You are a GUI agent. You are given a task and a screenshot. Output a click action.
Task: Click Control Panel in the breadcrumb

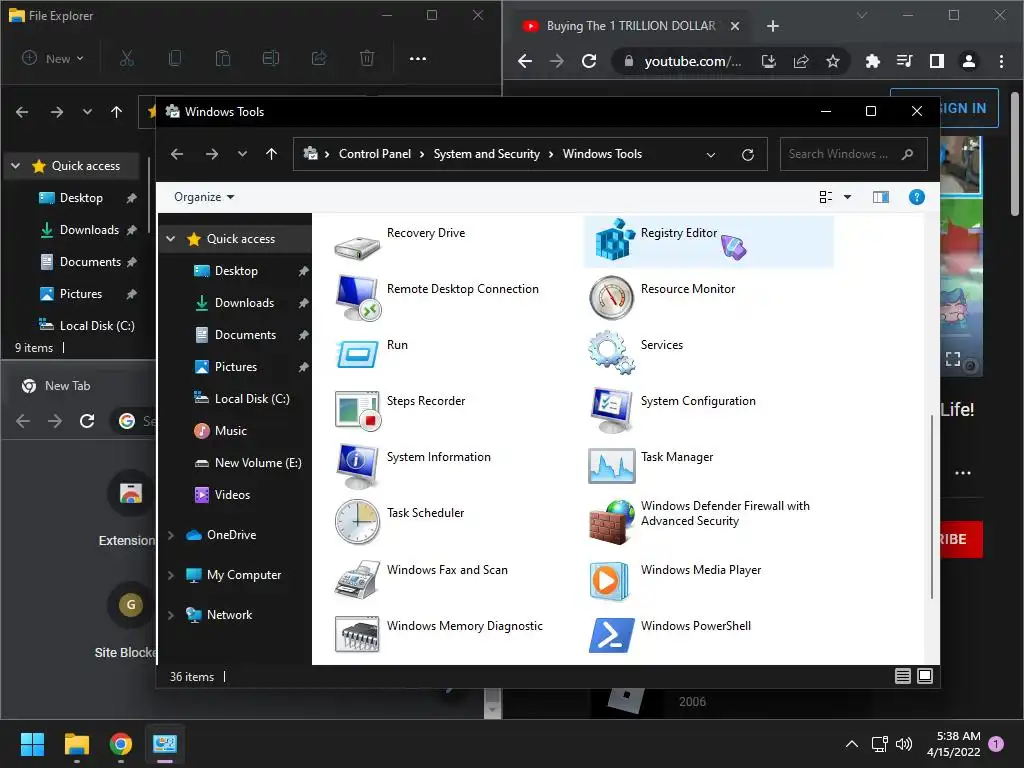[x=375, y=154]
